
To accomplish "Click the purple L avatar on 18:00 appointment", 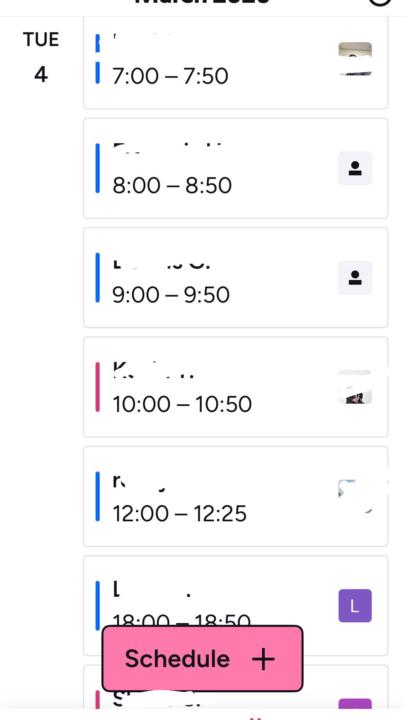I will point(355,606).
